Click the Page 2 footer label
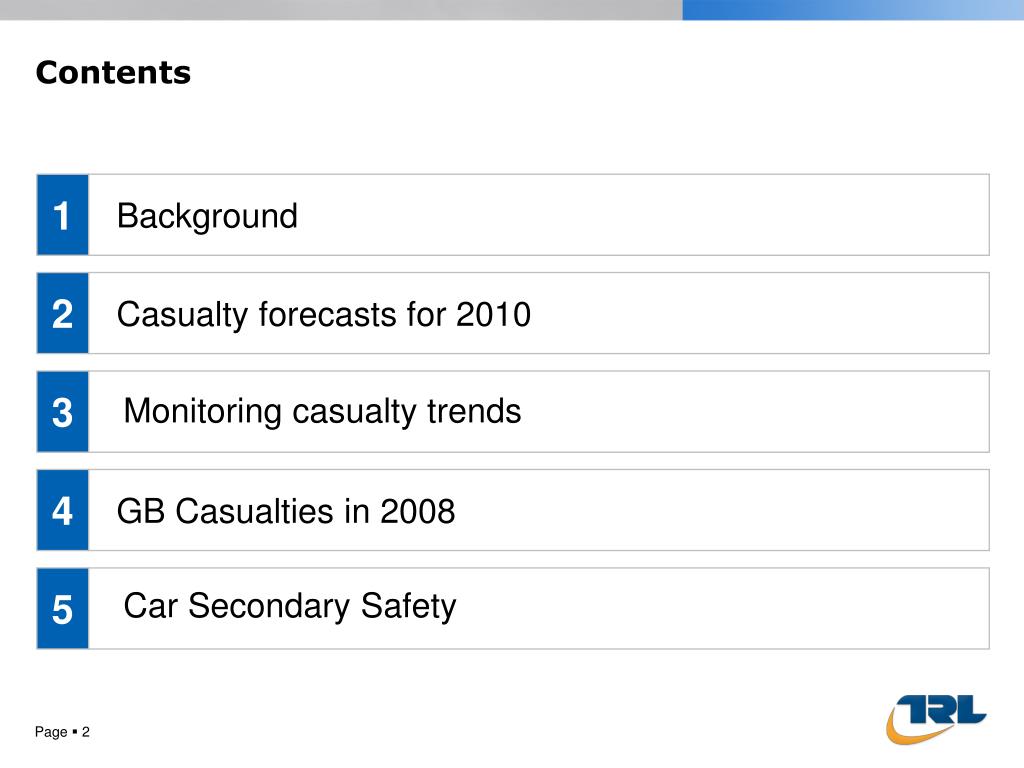 tap(62, 732)
